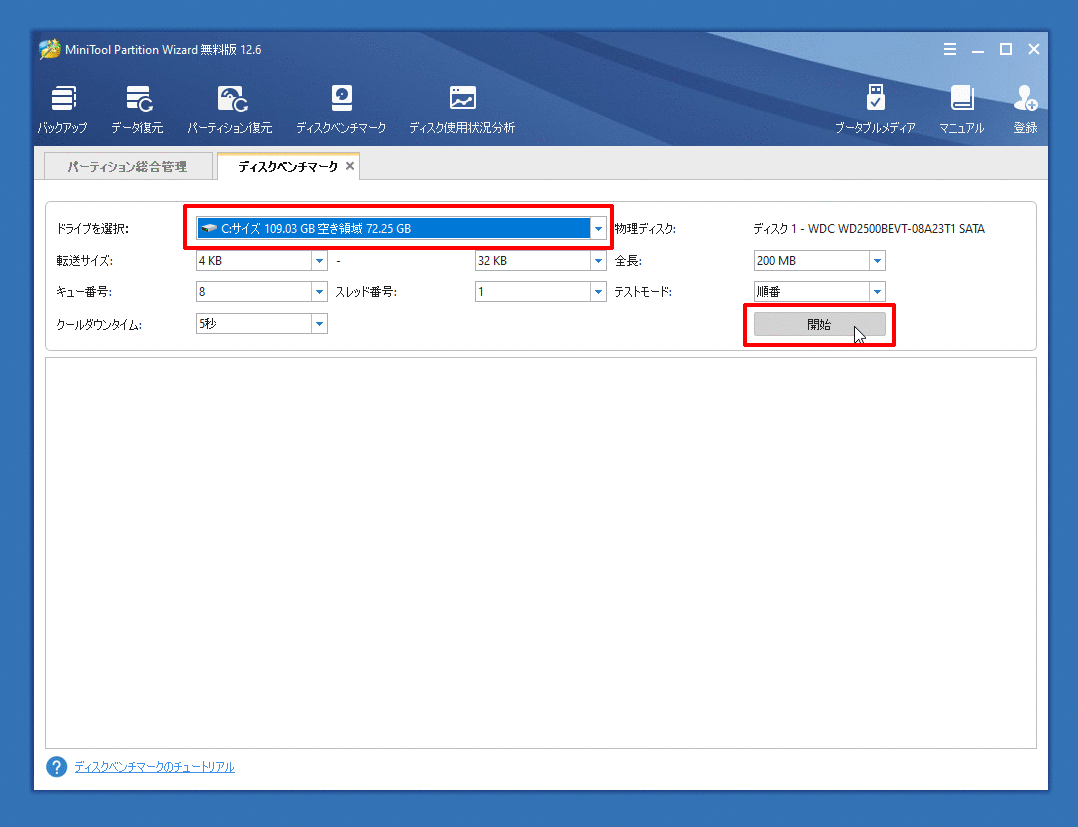Screen dimensions: 1078x827
Task: Open the 全長 200 MB dropdown
Action: pos(877,261)
